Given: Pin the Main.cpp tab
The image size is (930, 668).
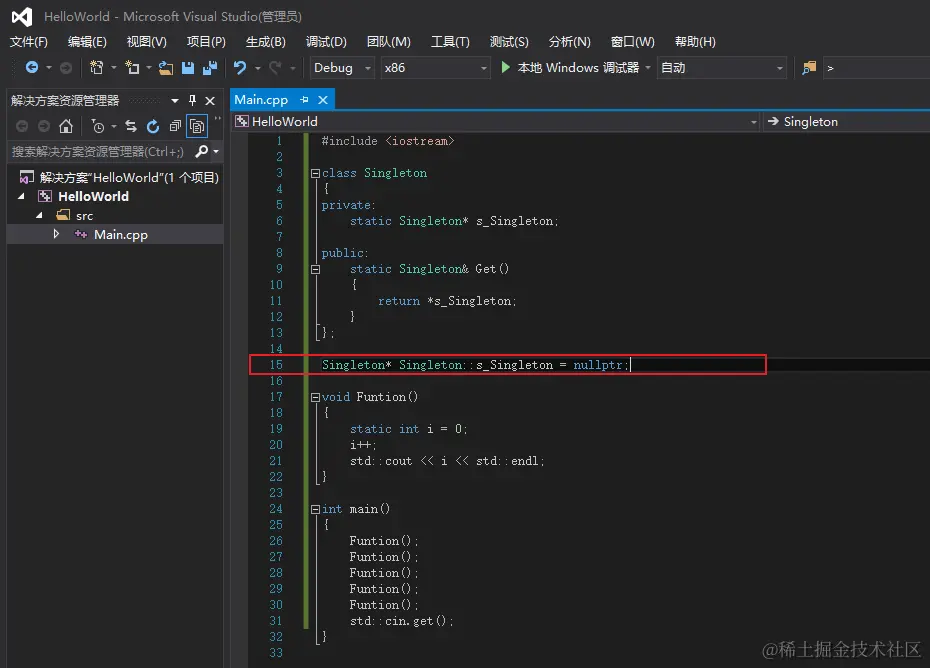Looking at the screenshot, I should (304, 100).
